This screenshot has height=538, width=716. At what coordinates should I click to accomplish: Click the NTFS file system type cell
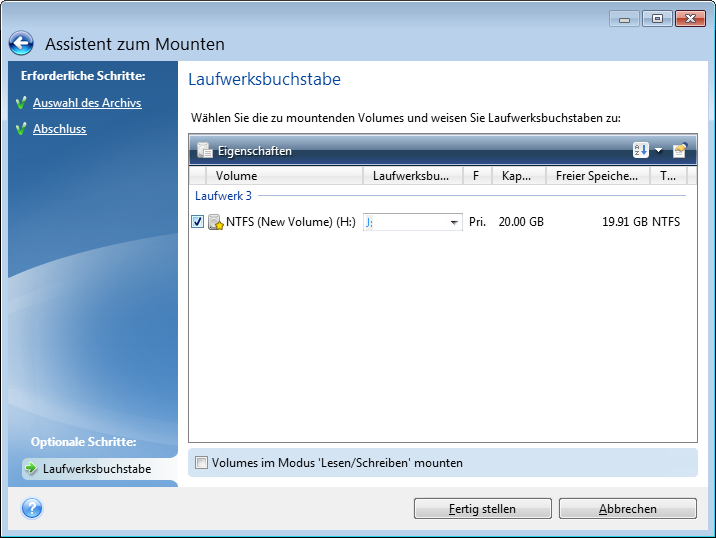point(666,222)
